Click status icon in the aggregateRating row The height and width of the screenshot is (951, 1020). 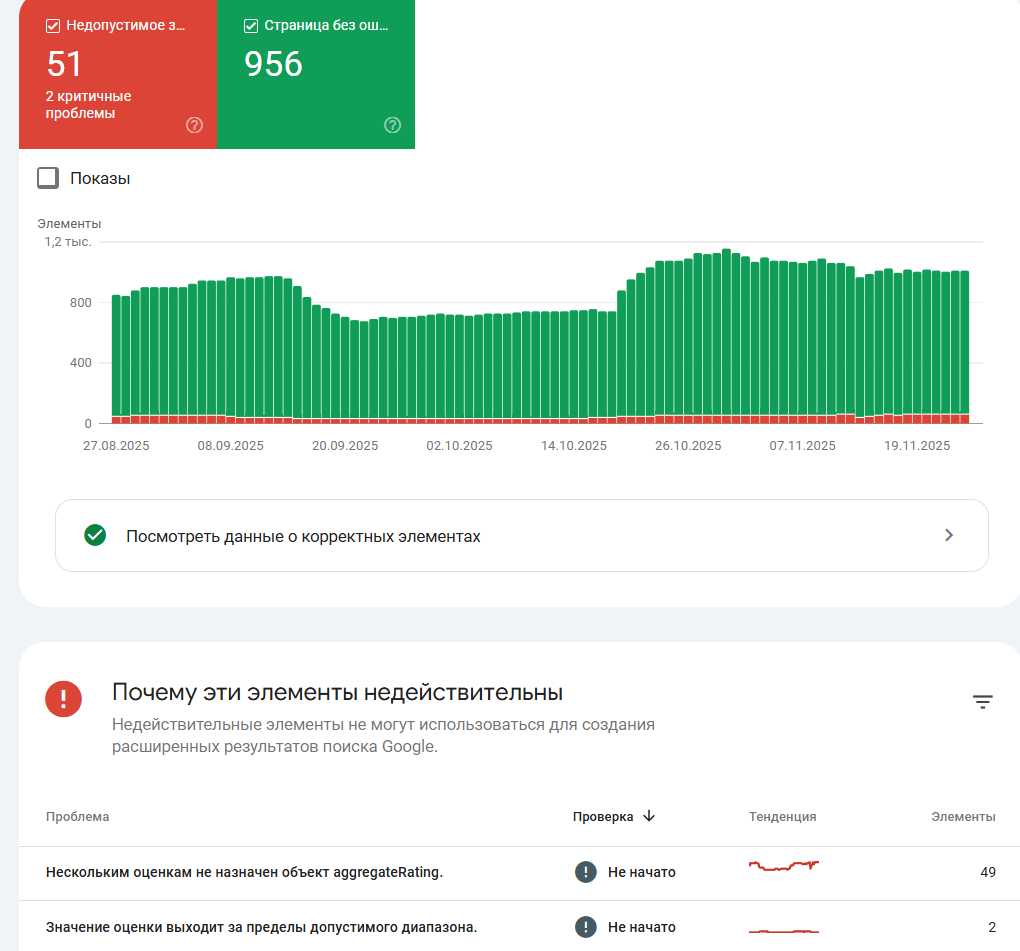[585, 872]
